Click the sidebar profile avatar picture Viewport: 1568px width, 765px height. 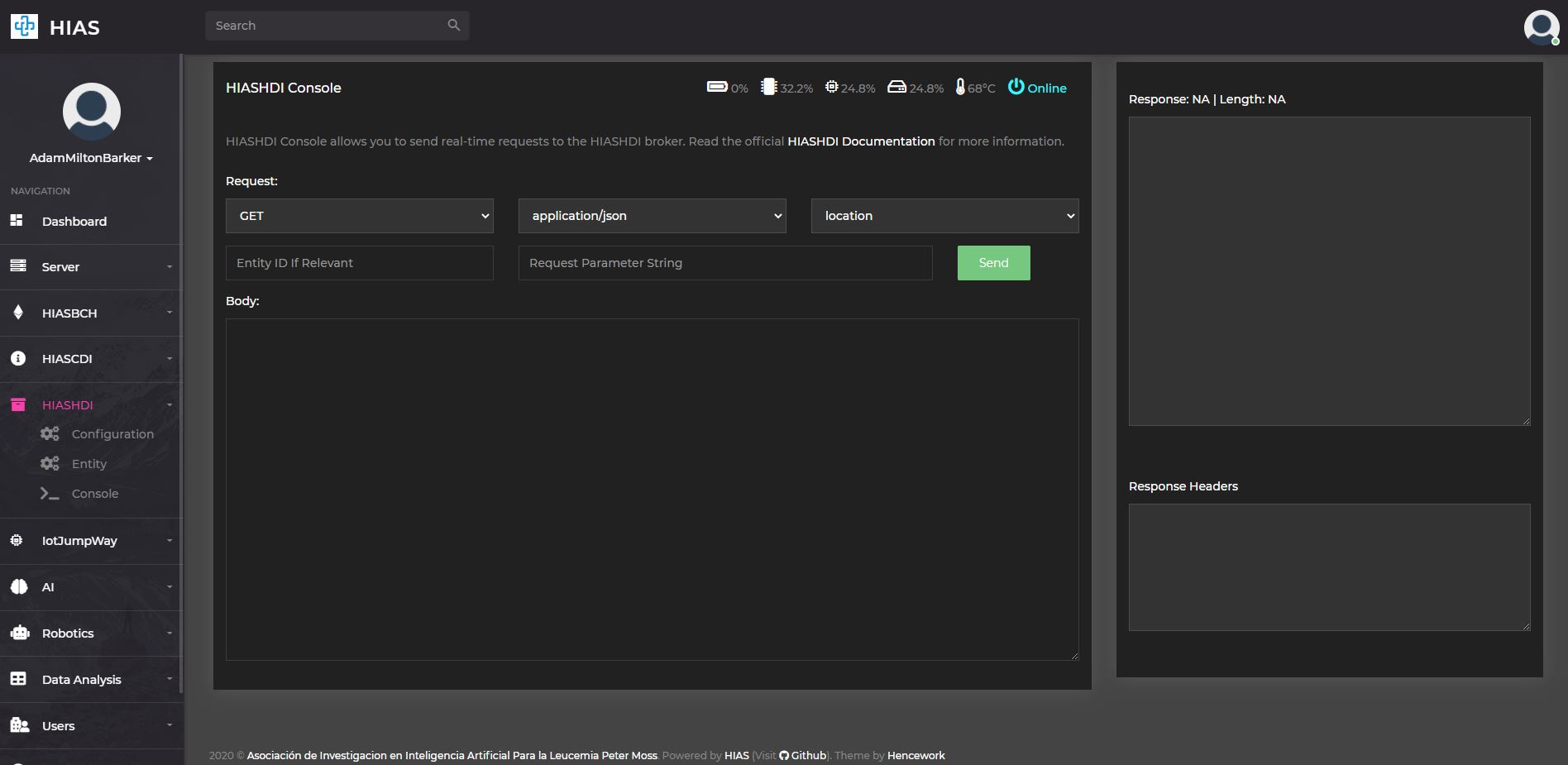(92, 112)
